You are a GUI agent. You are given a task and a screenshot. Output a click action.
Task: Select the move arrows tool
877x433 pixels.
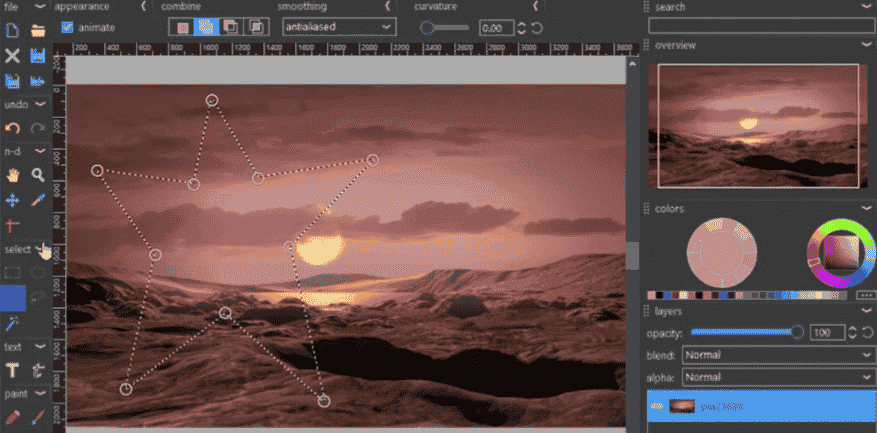click(12, 200)
